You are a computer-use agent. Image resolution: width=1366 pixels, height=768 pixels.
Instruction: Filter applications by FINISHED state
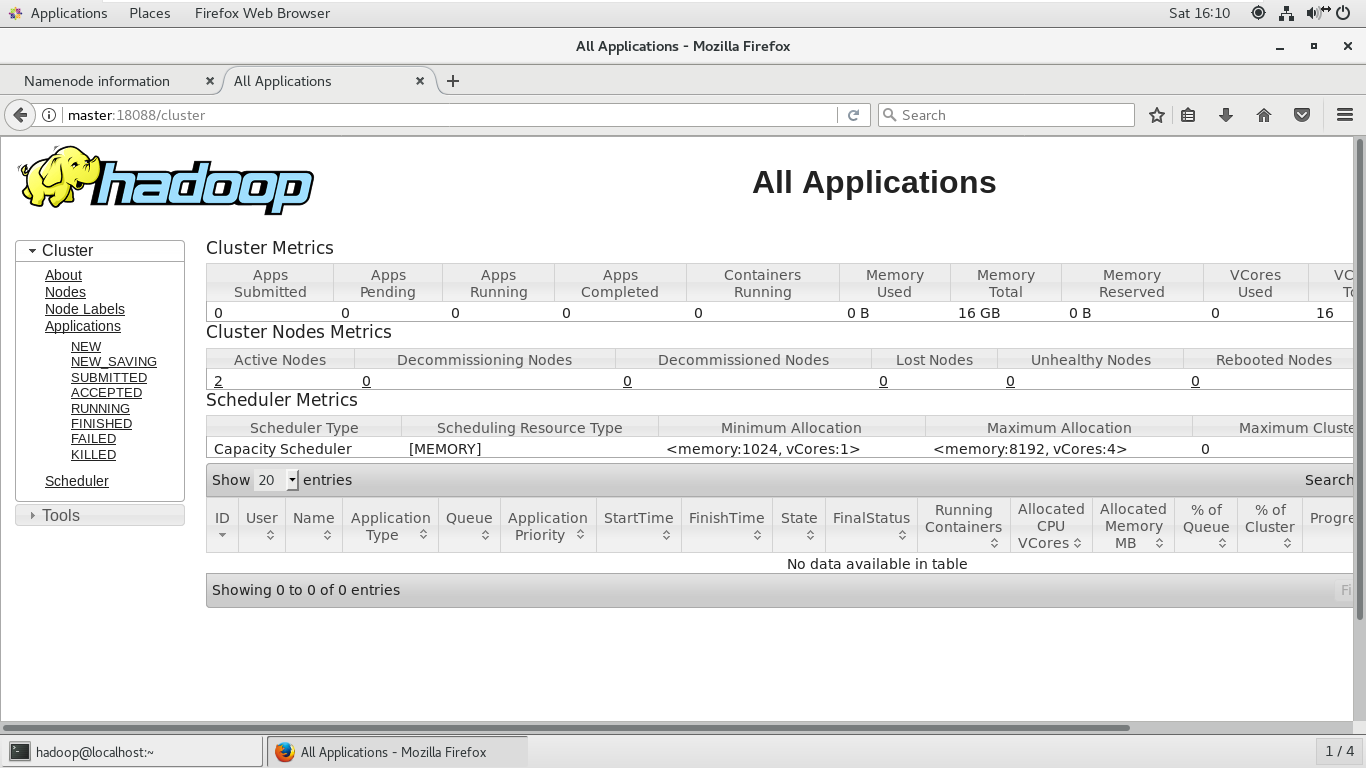click(x=101, y=424)
